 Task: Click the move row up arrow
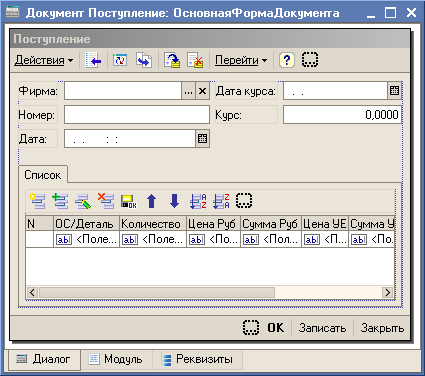click(152, 201)
